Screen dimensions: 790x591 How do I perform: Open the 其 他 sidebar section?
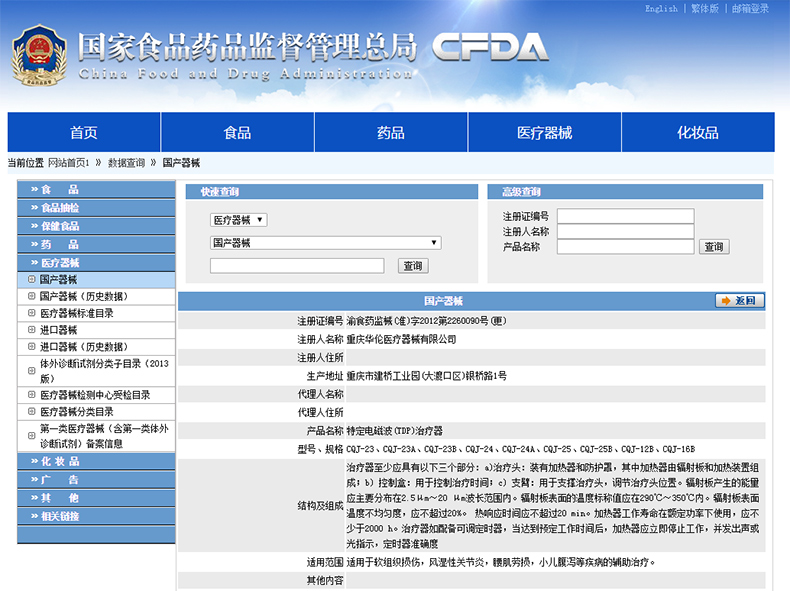click(x=96, y=498)
